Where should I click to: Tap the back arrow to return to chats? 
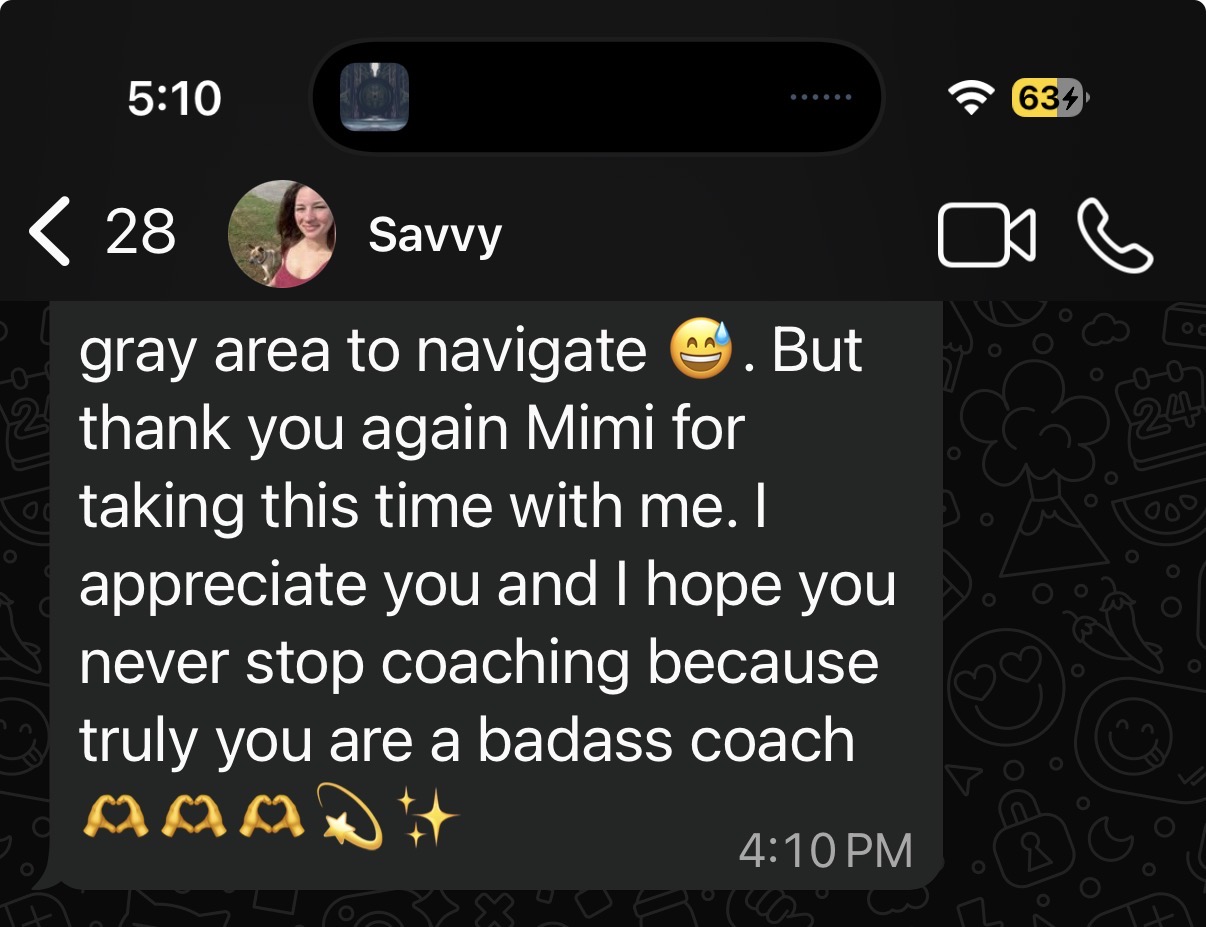tap(50, 232)
